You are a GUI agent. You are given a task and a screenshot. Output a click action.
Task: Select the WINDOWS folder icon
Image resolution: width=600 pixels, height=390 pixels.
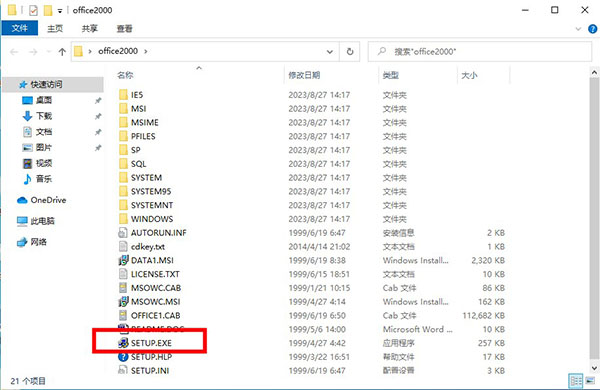(123, 219)
